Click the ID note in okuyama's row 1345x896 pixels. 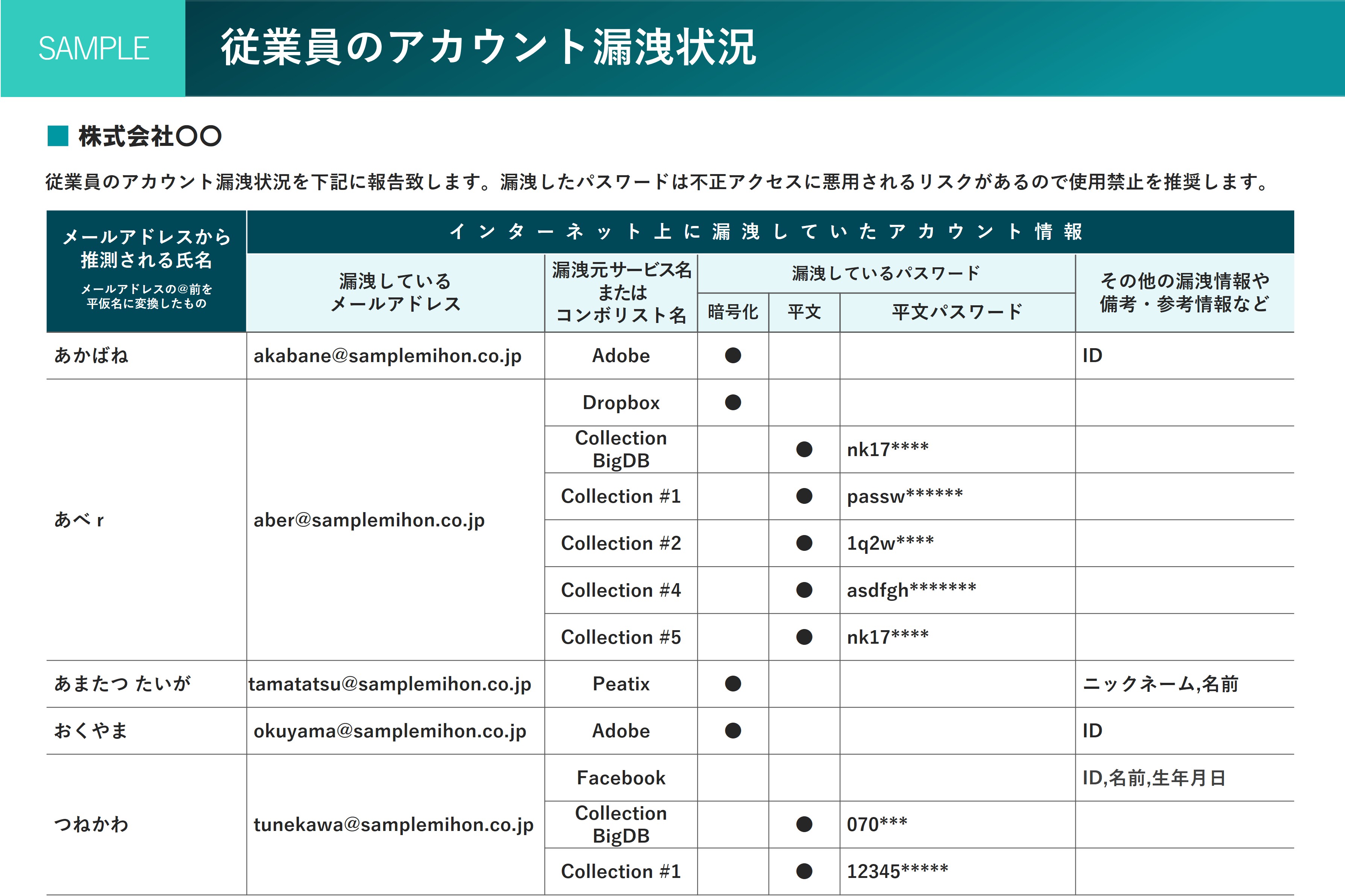(x=1092, y=730)
